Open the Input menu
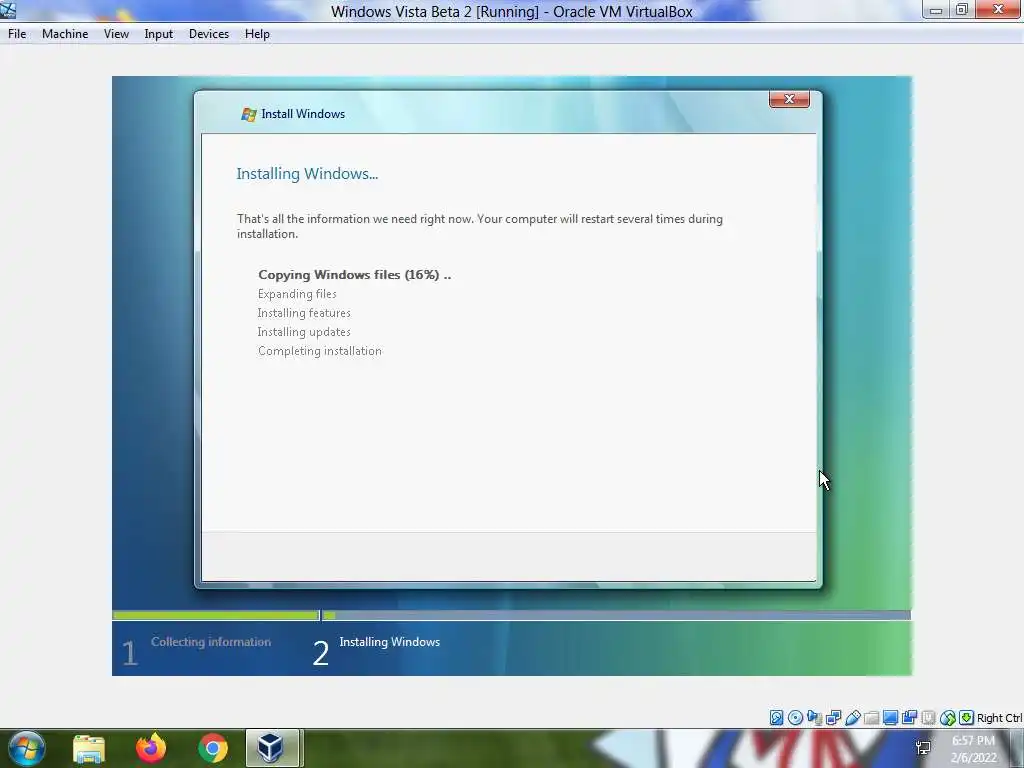Viewport: 1024px width, 768px height. [x=159, y=34]
